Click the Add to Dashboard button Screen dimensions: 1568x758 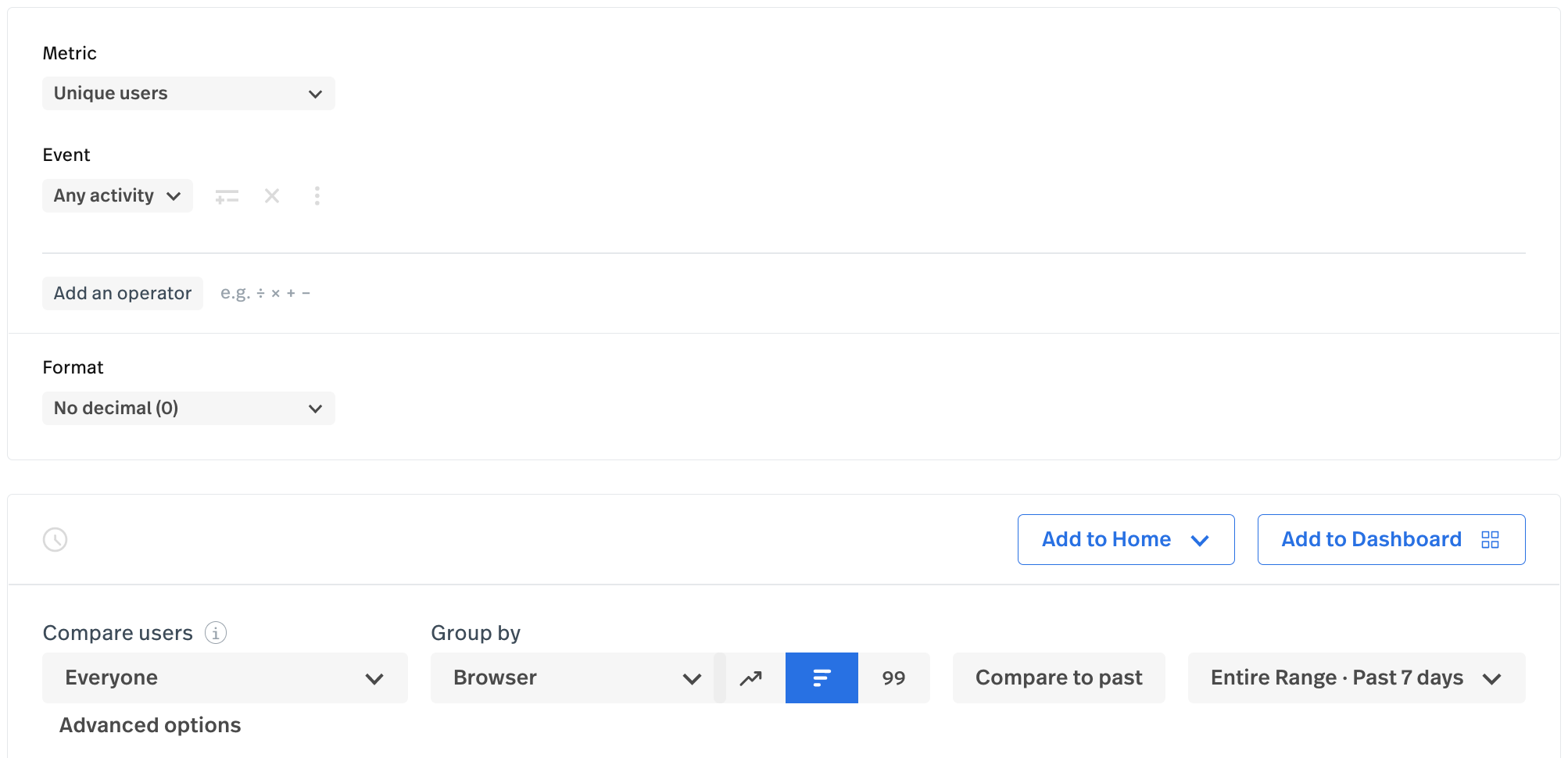coord(1371,540)
